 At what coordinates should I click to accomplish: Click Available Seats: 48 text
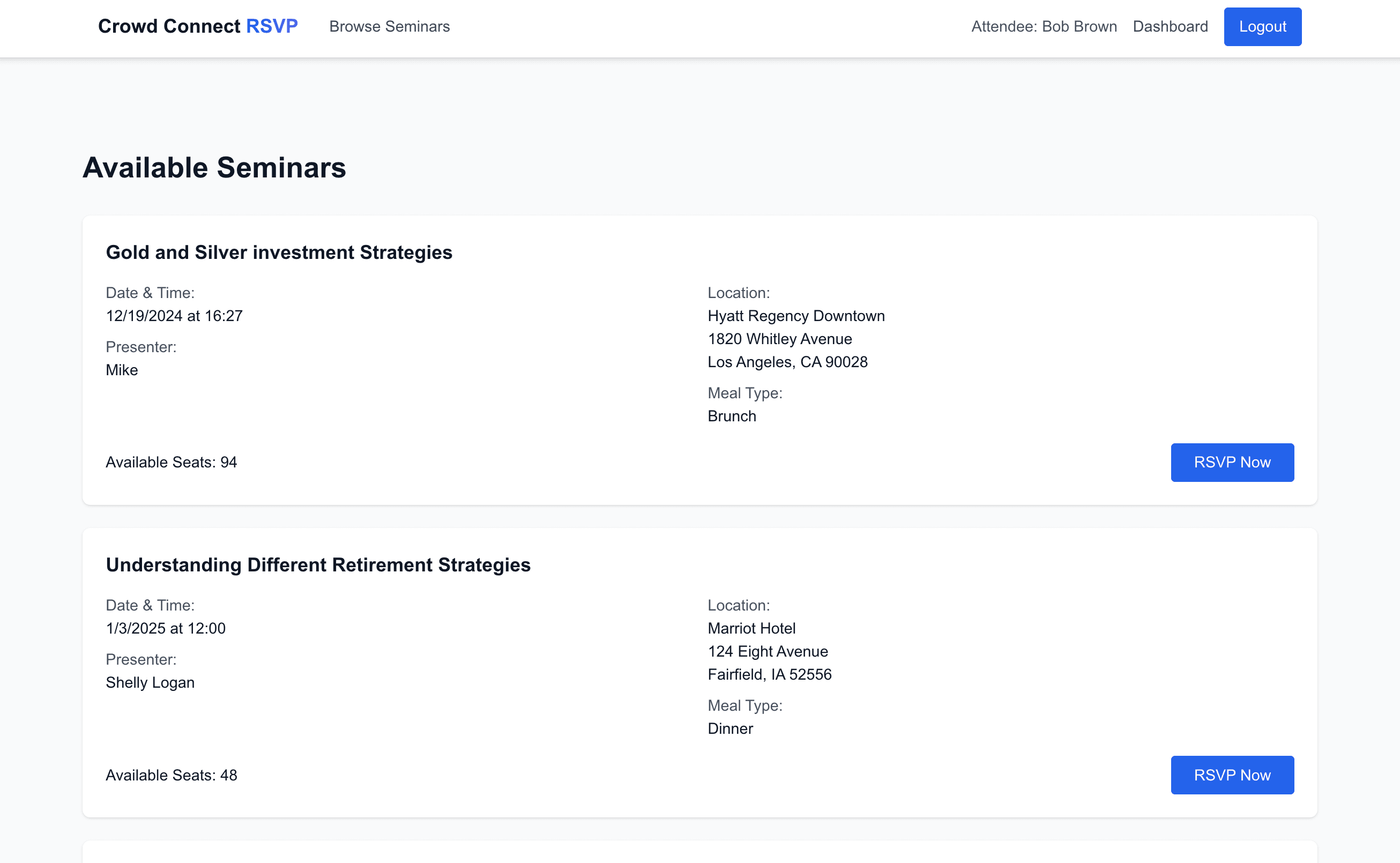pyautogui.click(x=171, y=775)
